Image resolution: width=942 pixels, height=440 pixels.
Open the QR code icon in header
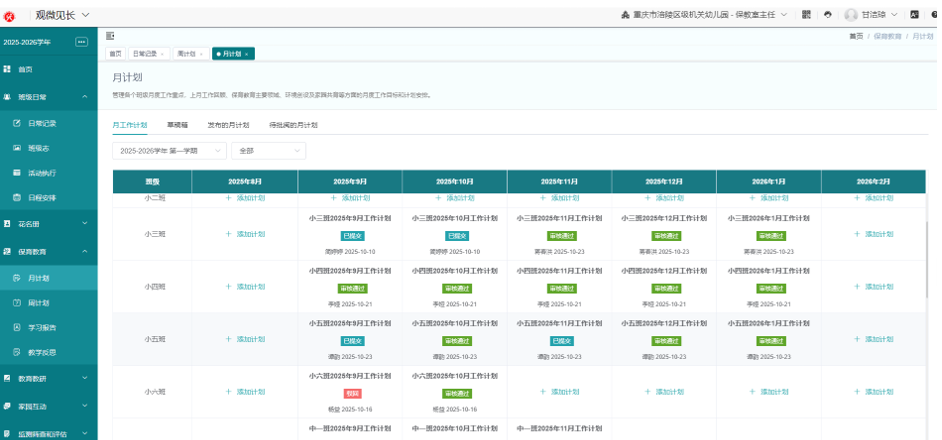806,14
